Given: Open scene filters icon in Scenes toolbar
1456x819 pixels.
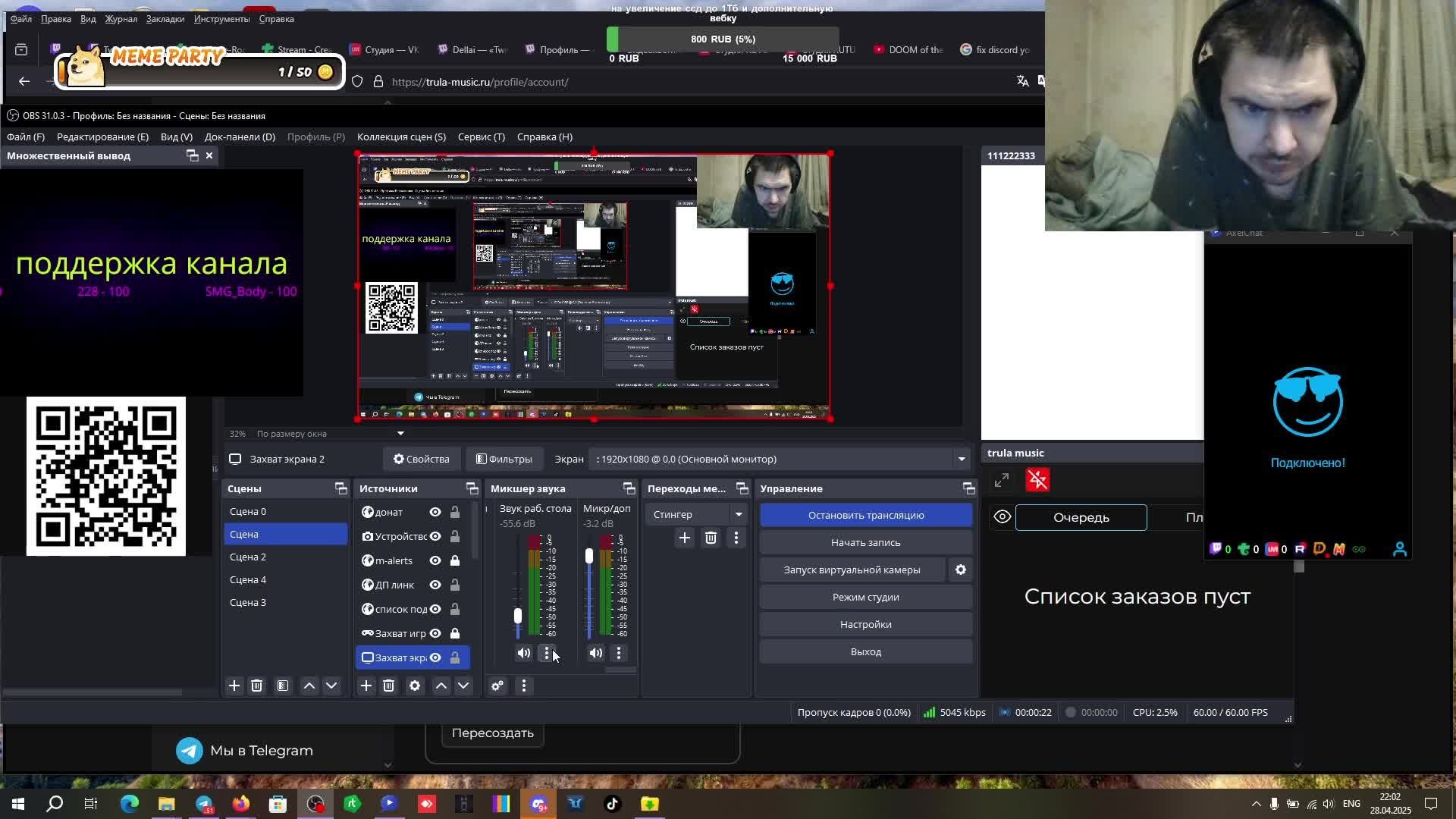Looking at the screenshot, I should [x=282, y=686].
